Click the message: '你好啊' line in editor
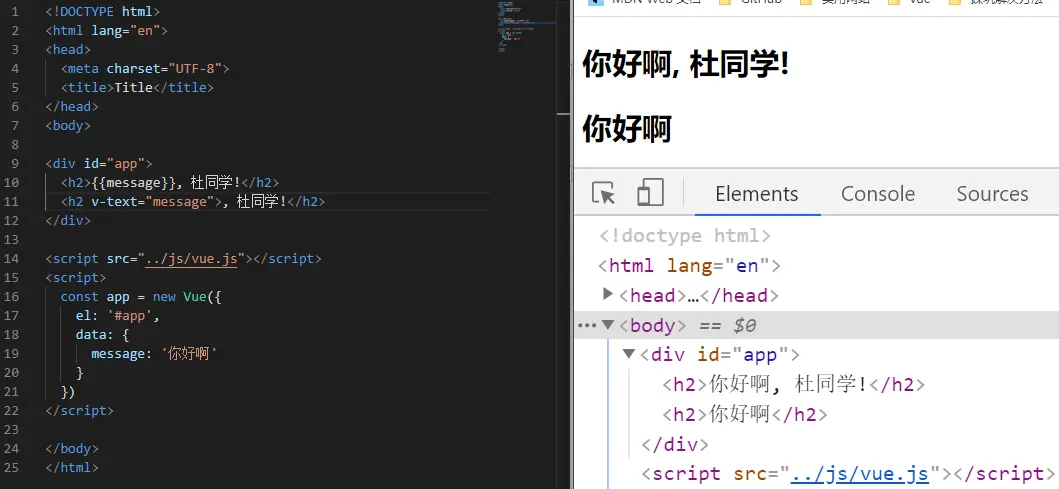 pyautogui.click(x=155, y=353)
